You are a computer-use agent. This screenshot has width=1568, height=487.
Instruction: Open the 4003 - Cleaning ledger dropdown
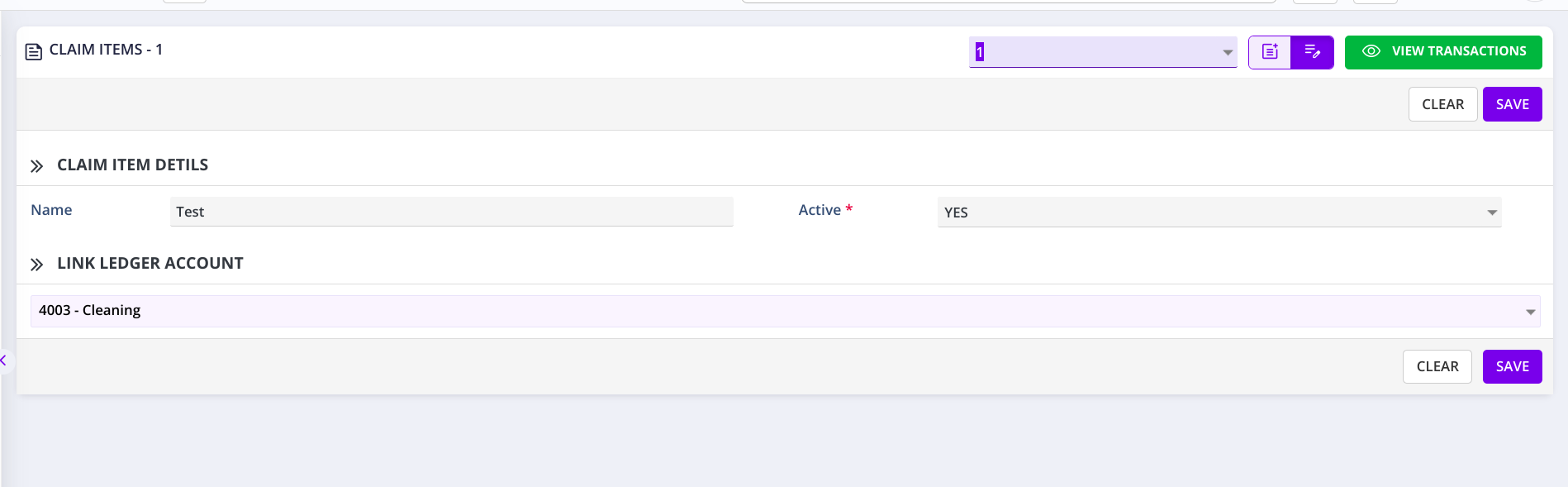pyautogui.click(x=1529, y=312)
